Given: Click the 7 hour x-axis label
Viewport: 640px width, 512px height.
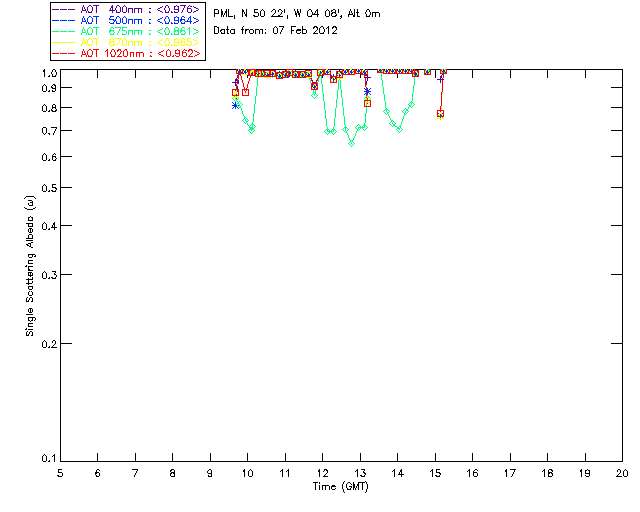Looking at the screenshot, I should pos(135,473).
